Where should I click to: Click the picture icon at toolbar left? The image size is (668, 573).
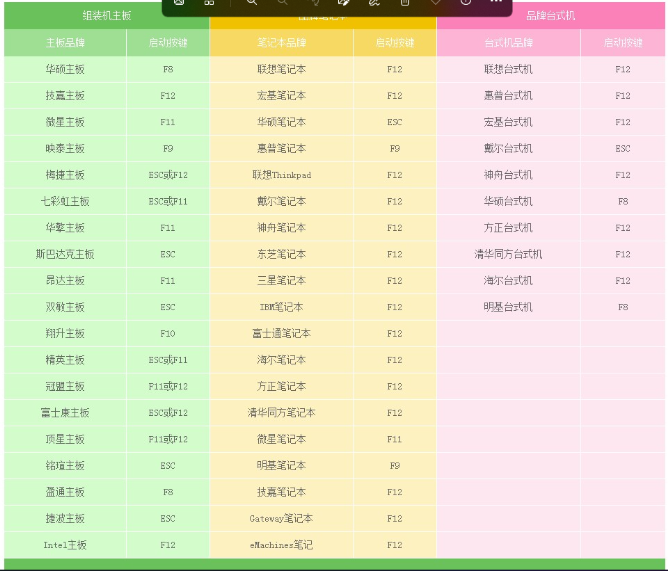tap(179, 3)
